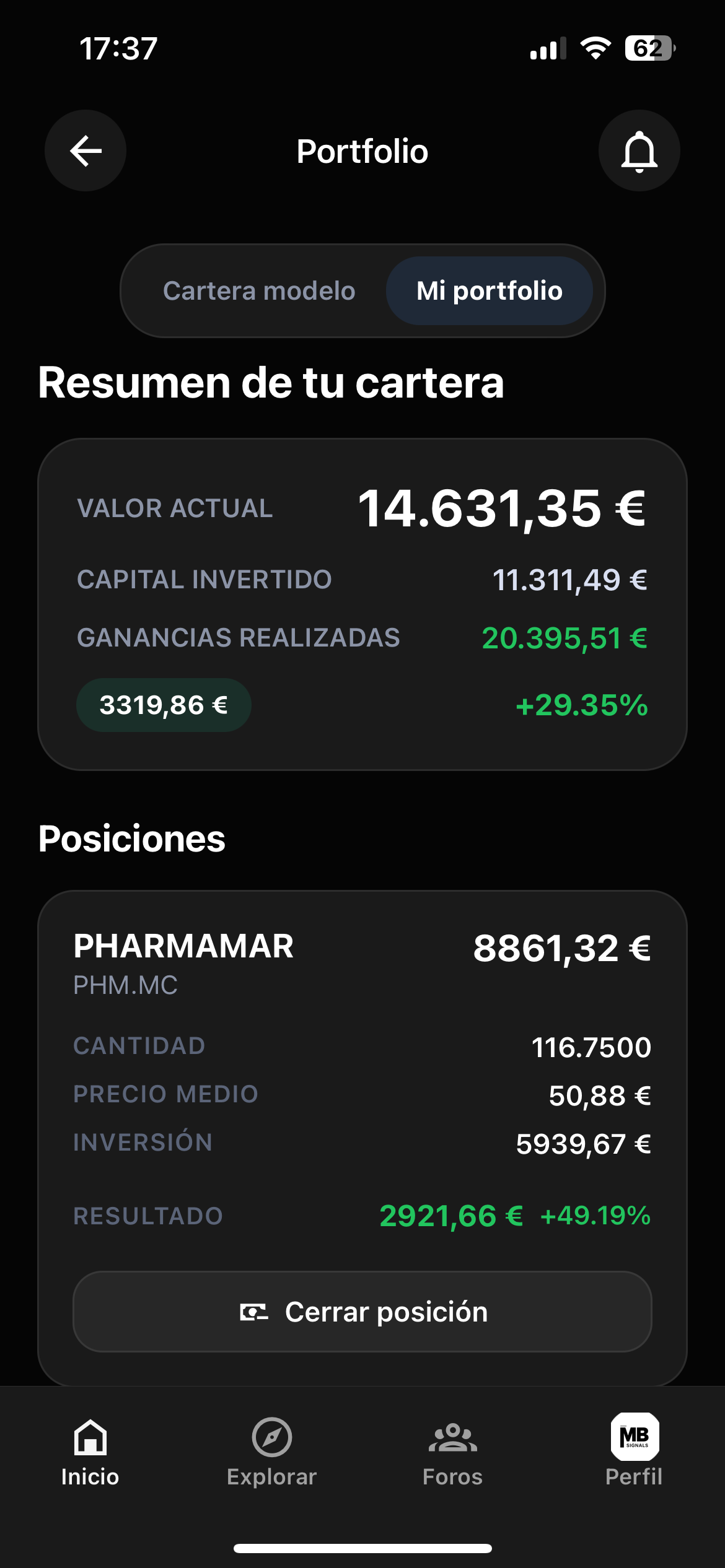Tap the PHM.MC ticker symbol

point(126,985)
